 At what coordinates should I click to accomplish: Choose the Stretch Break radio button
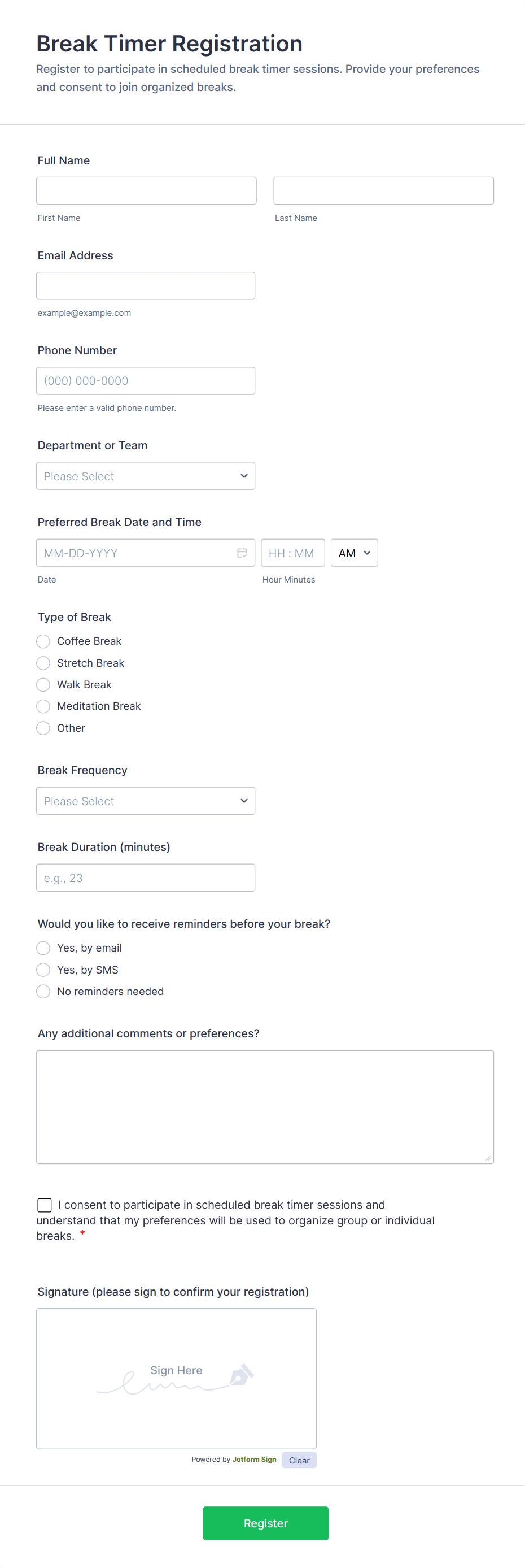[43, 663]
